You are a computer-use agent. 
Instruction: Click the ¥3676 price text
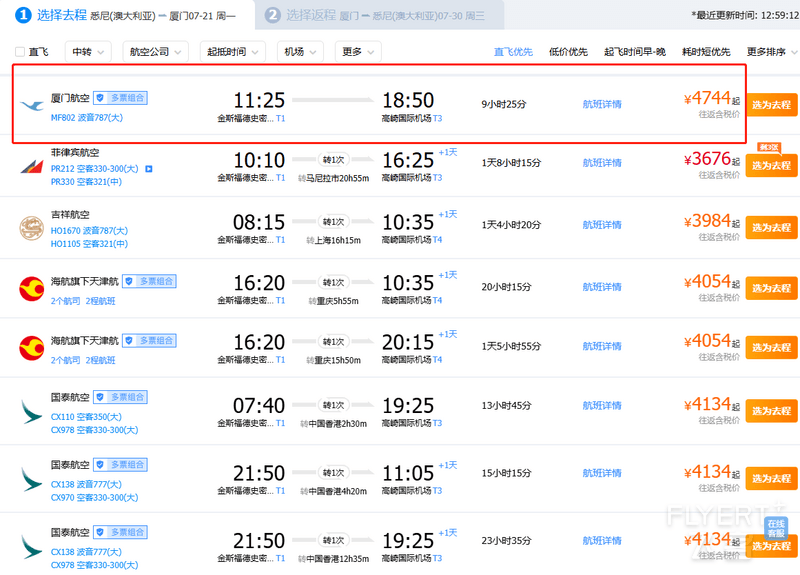click(x=708, y=159)
